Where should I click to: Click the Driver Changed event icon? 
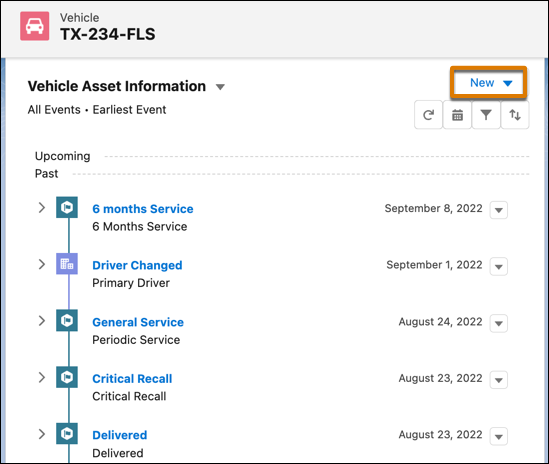pos(67,264)
